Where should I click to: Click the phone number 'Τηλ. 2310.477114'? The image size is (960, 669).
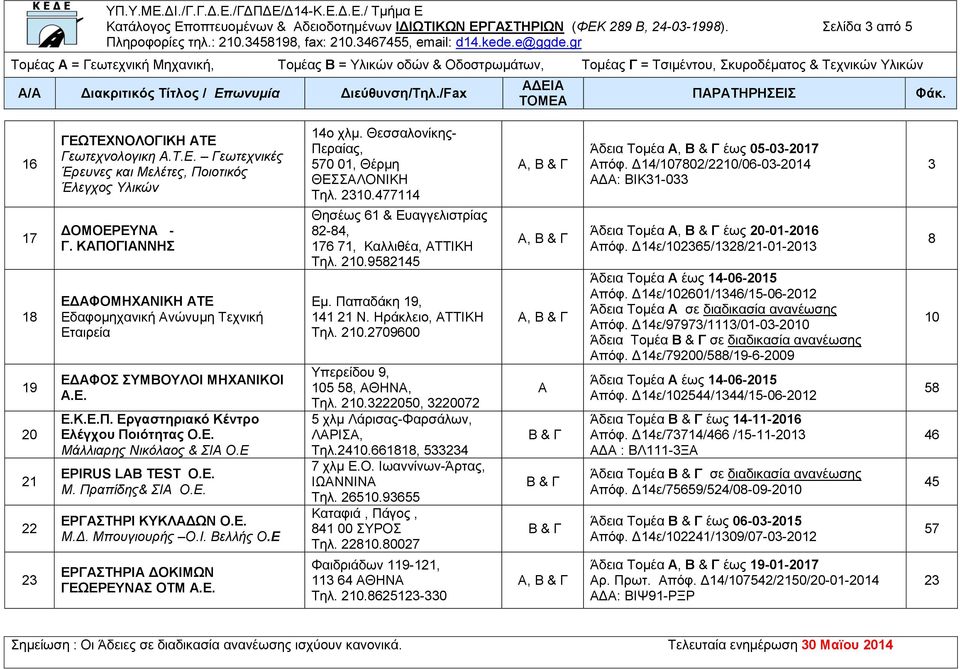366,195
